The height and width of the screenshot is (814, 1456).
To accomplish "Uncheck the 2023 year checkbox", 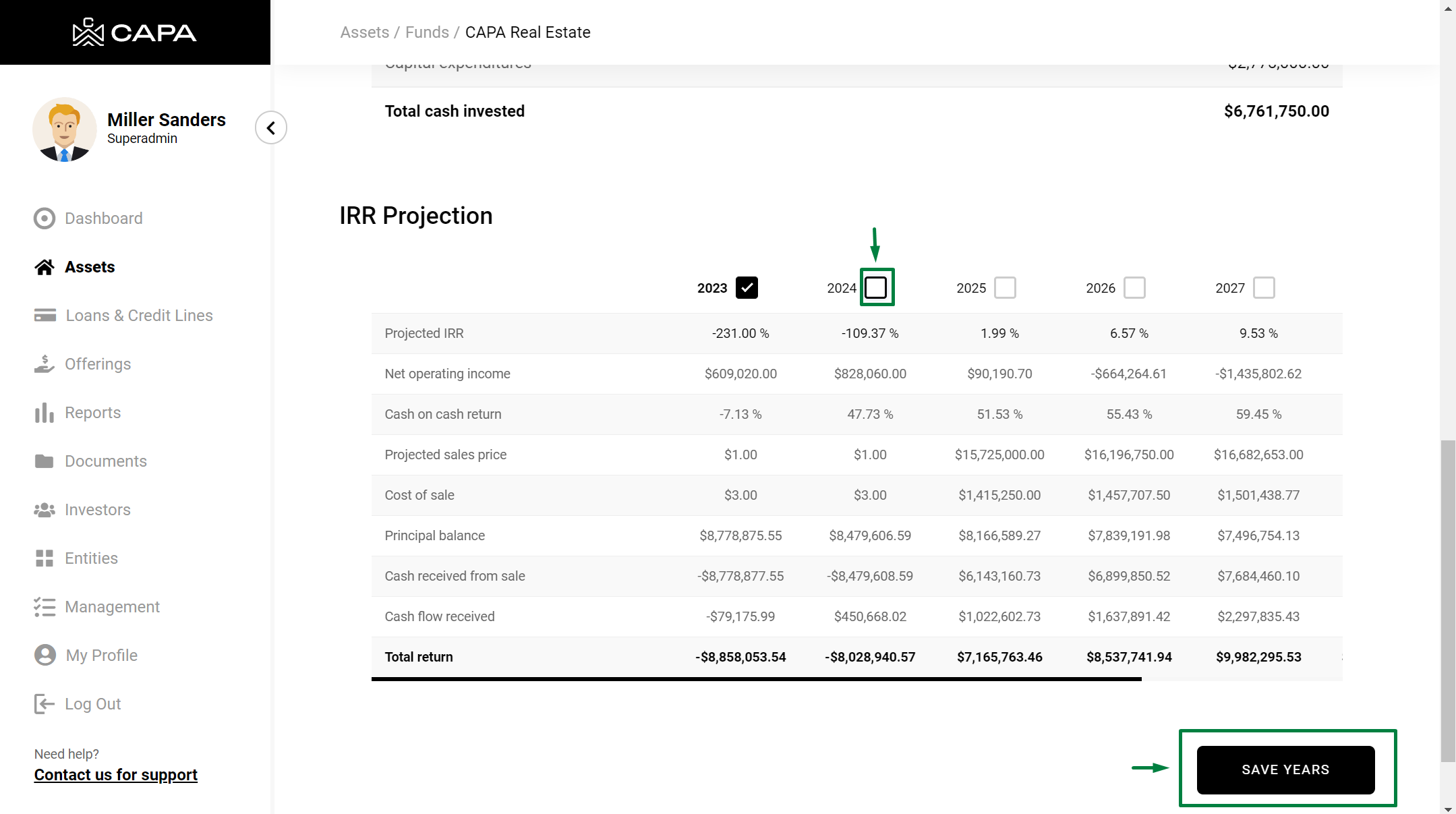I will tap(747, 288).
